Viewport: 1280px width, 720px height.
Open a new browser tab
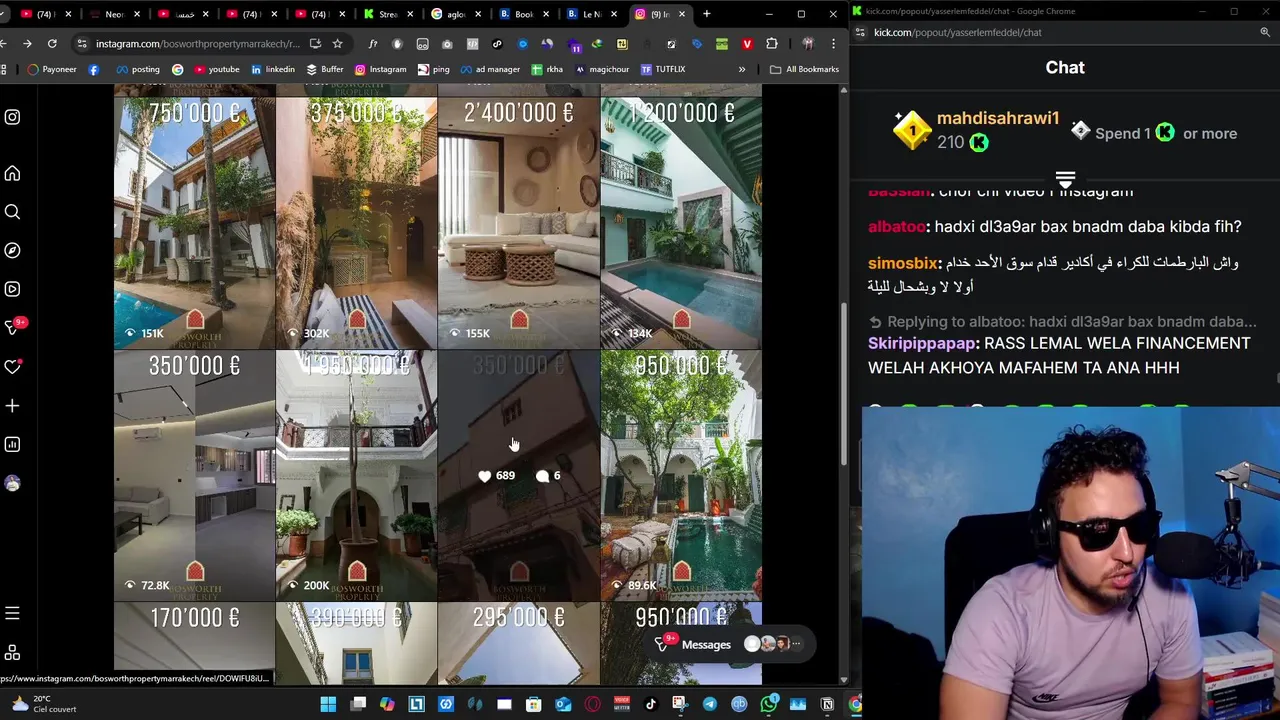pyautogui.click(x=706, y=14)
